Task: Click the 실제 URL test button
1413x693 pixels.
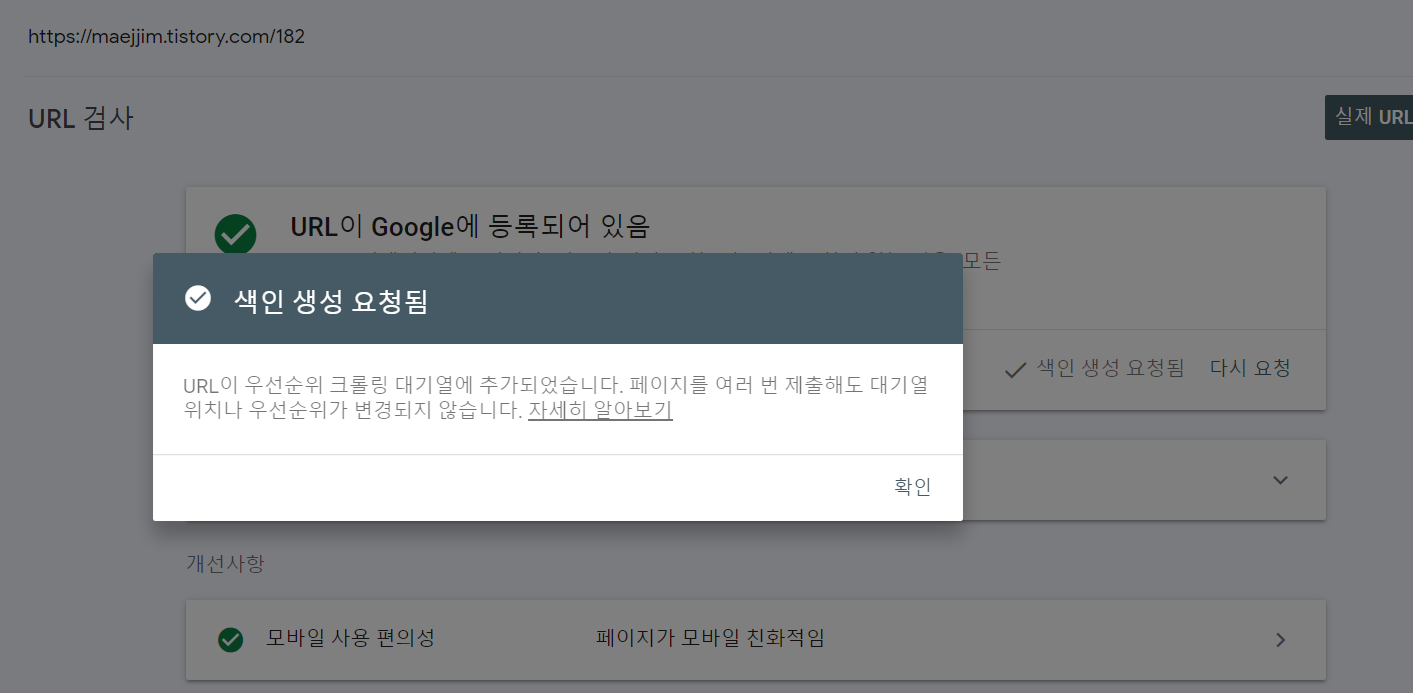Action: 1369,117
